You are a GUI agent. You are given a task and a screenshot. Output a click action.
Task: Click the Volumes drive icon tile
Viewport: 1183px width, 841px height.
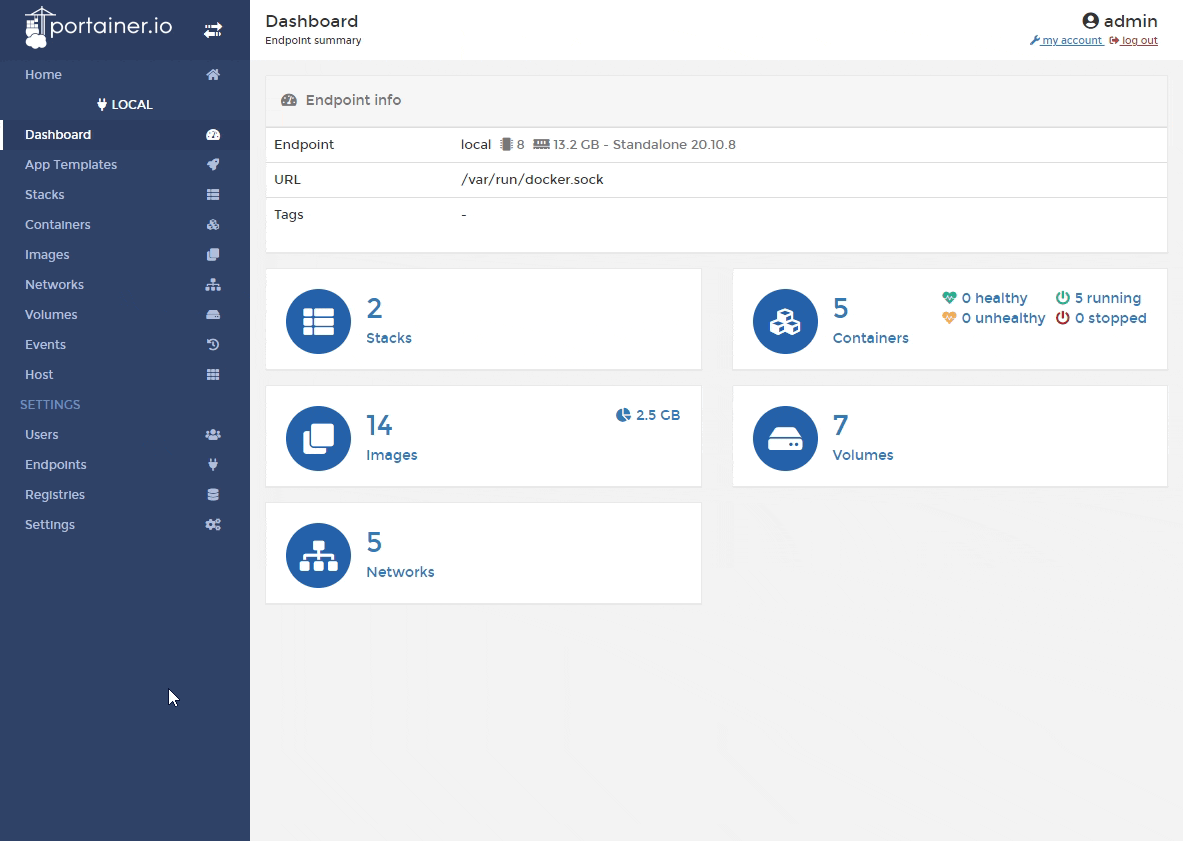point(785,438)
